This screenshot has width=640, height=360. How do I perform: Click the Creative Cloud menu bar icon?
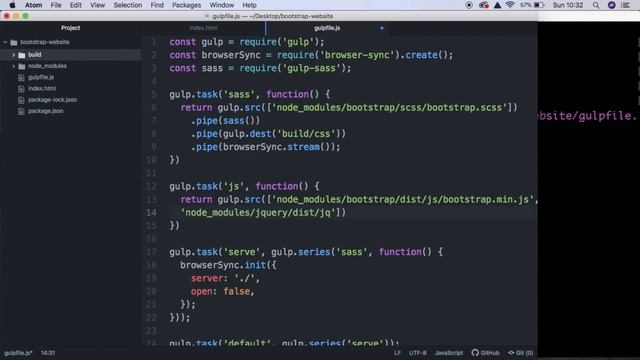click(x=484, y=5)
